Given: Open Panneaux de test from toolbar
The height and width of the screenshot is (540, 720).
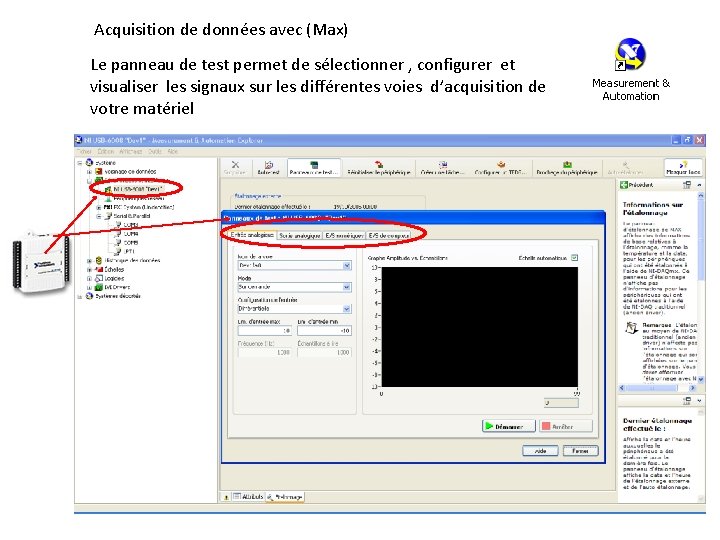Looking at the screenshot, I should pos(314,168).
